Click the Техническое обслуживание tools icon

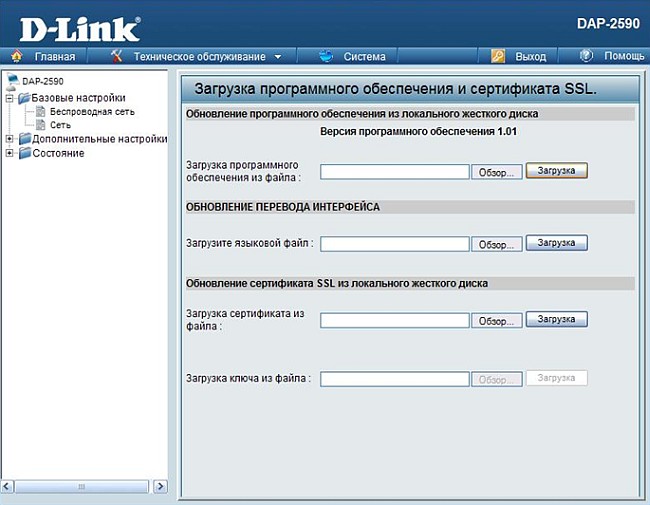[x=116, y=56]
